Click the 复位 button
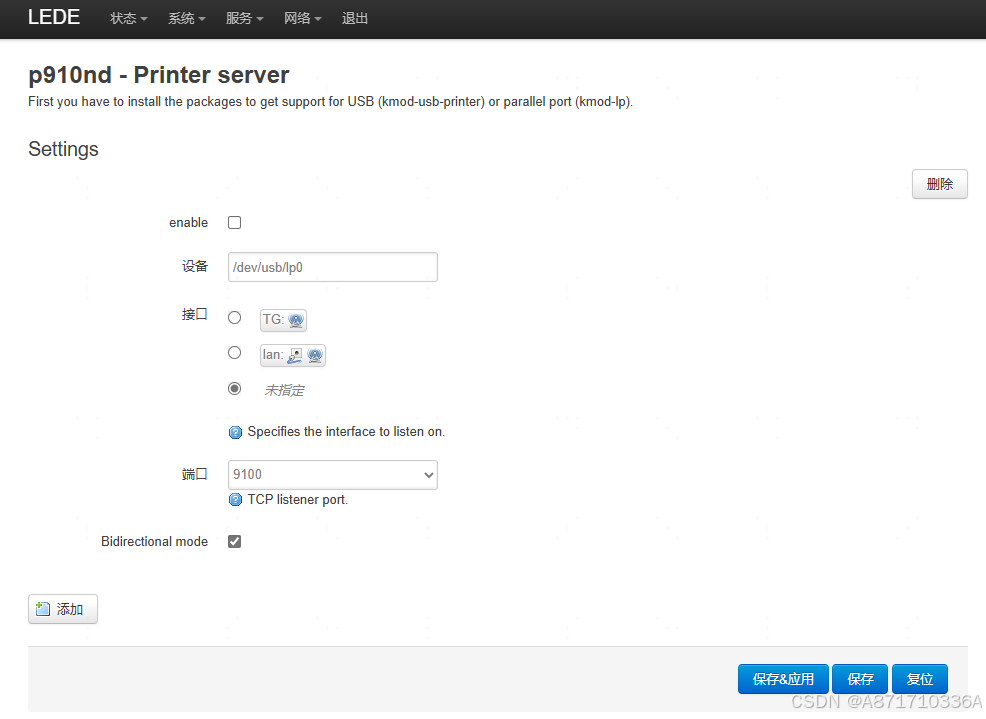The height and width of the screenshot is (719, 986). (919, 679)
